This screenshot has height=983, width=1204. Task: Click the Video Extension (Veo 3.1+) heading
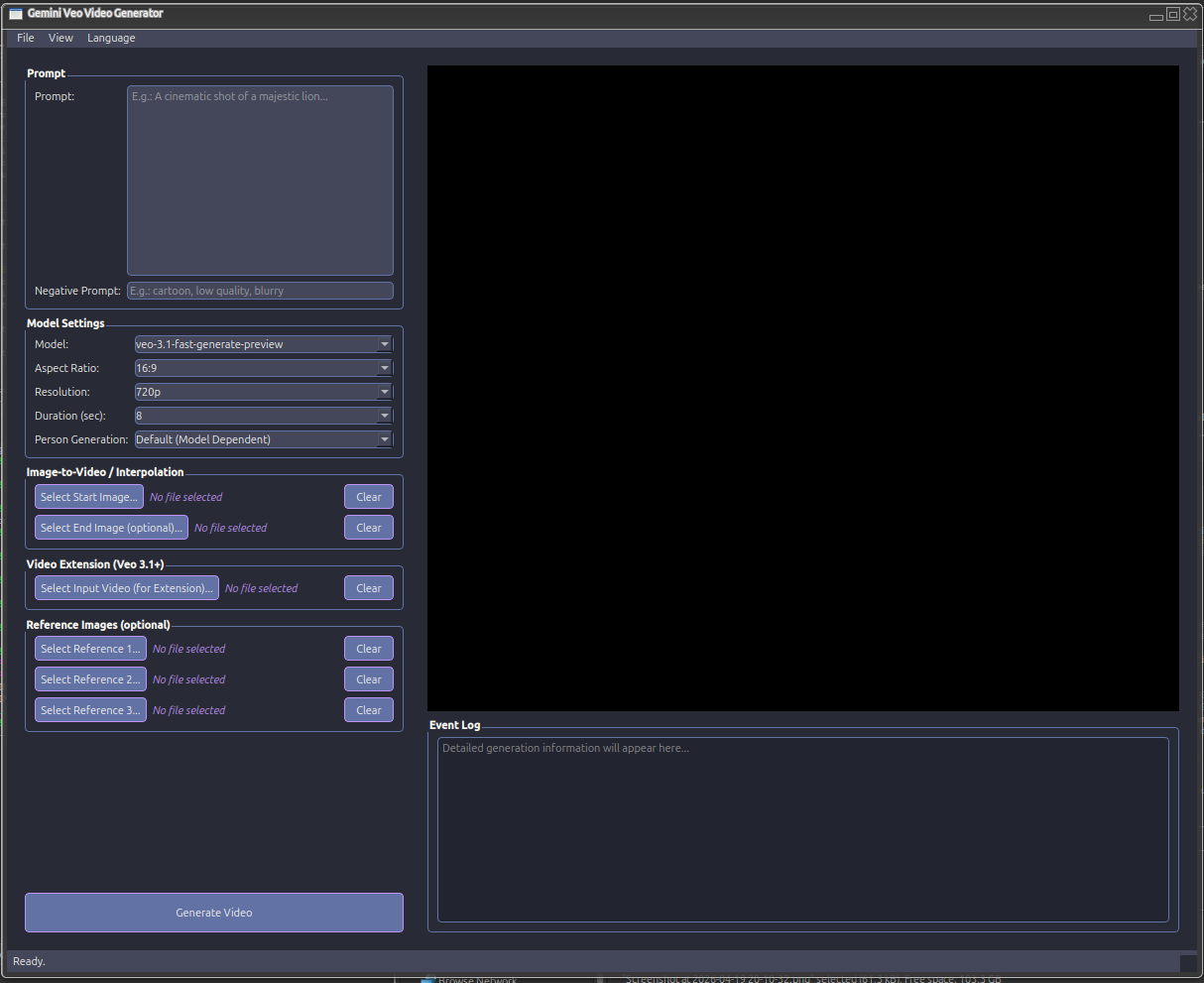coord(95,564)
